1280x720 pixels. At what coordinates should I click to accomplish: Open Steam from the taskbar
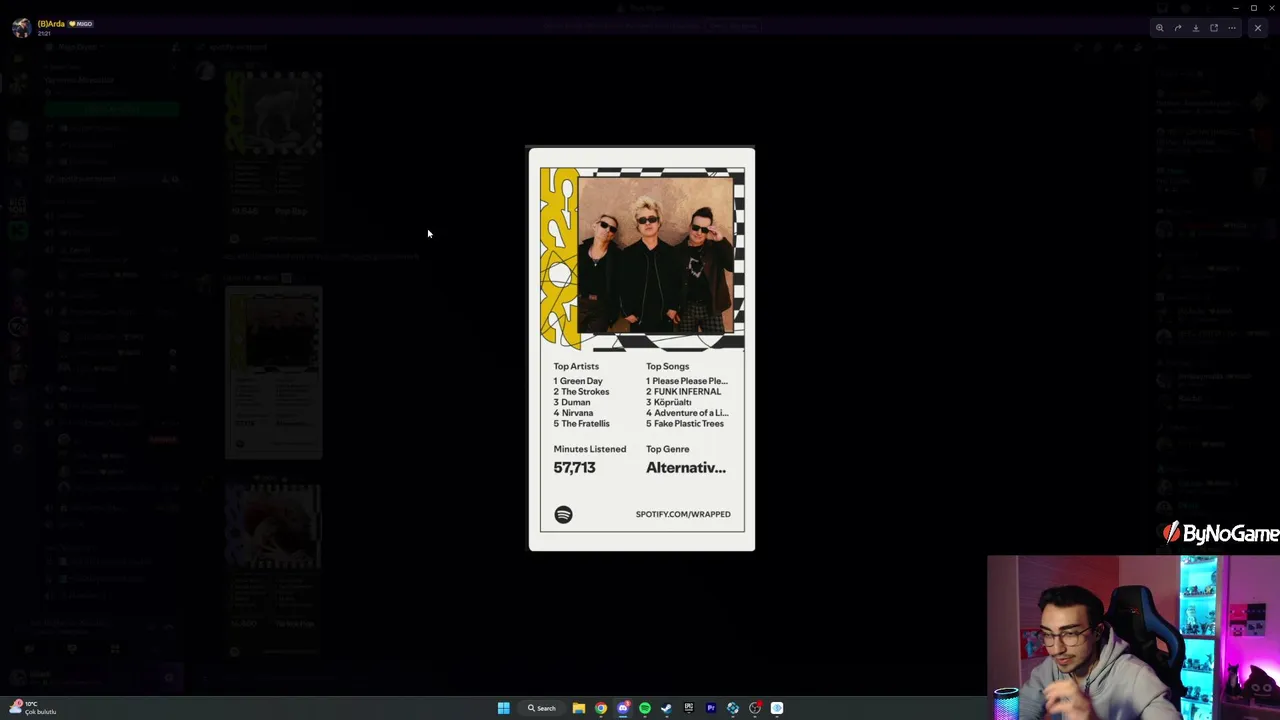[x=667, y=708]
